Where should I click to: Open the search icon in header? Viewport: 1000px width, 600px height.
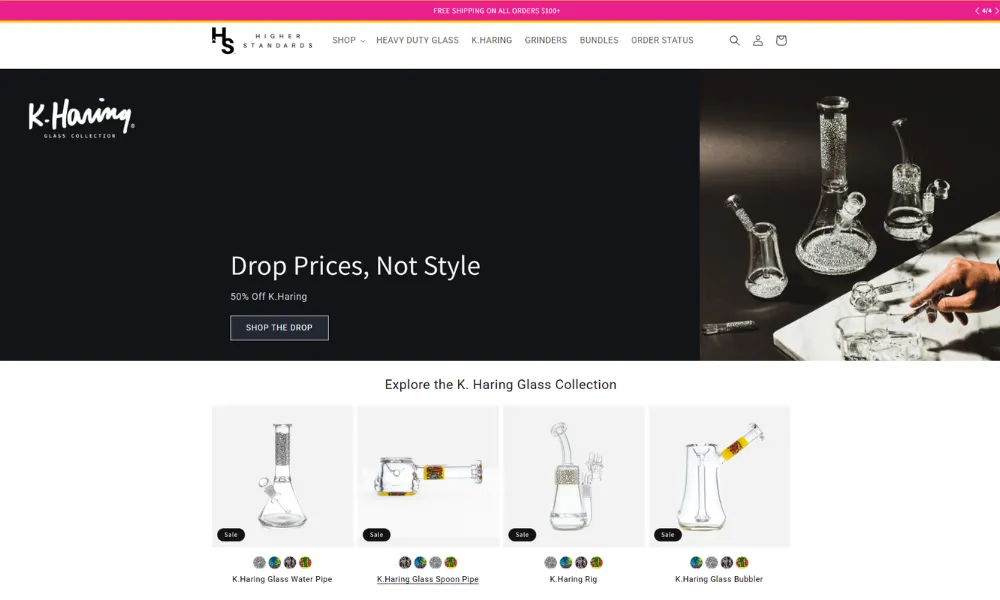pos(734,41)
